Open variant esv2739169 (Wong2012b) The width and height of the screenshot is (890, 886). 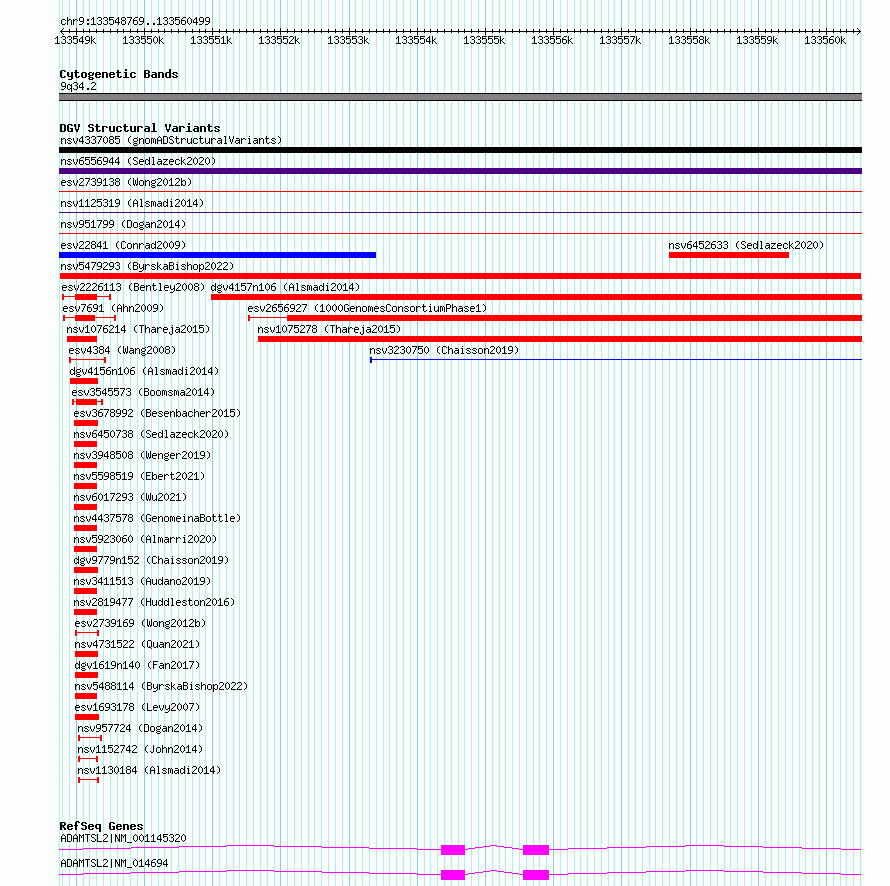(140, 623)
